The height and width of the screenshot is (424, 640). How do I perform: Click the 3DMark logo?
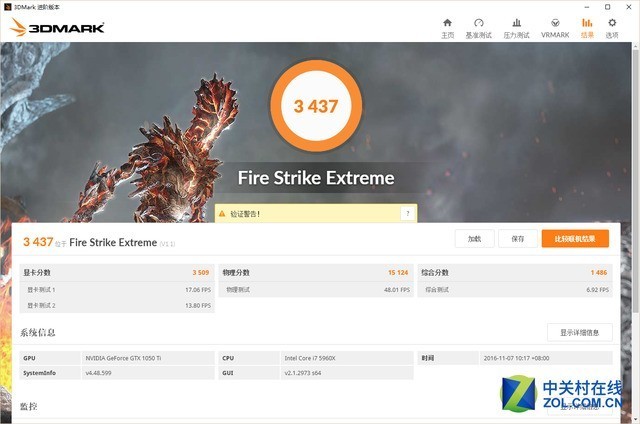point(57,27)
